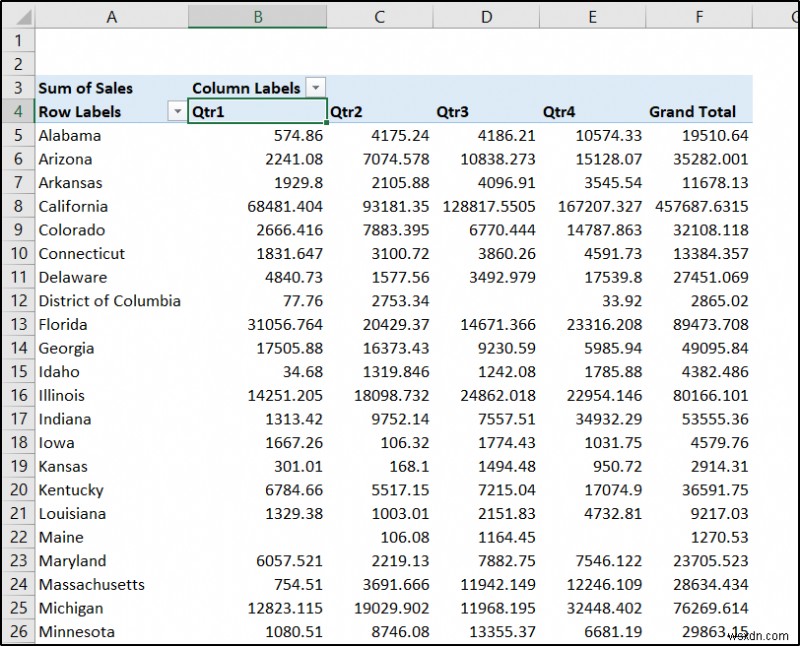The height and width of the screenshot is (646, 800).
Task: Open the Row Labels filter dropdown
Action: point(177,112)
